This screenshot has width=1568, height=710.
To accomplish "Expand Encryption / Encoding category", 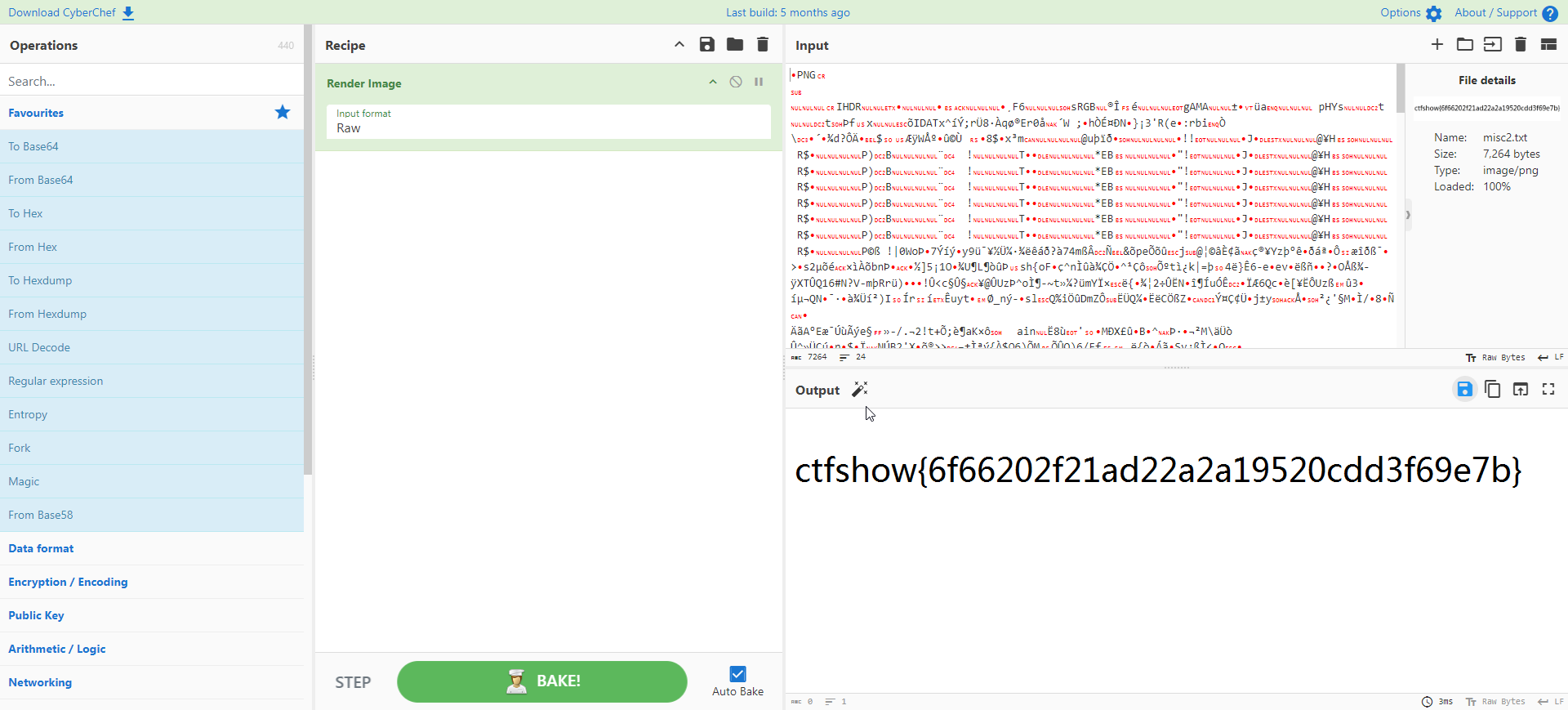I will [152, 582].
